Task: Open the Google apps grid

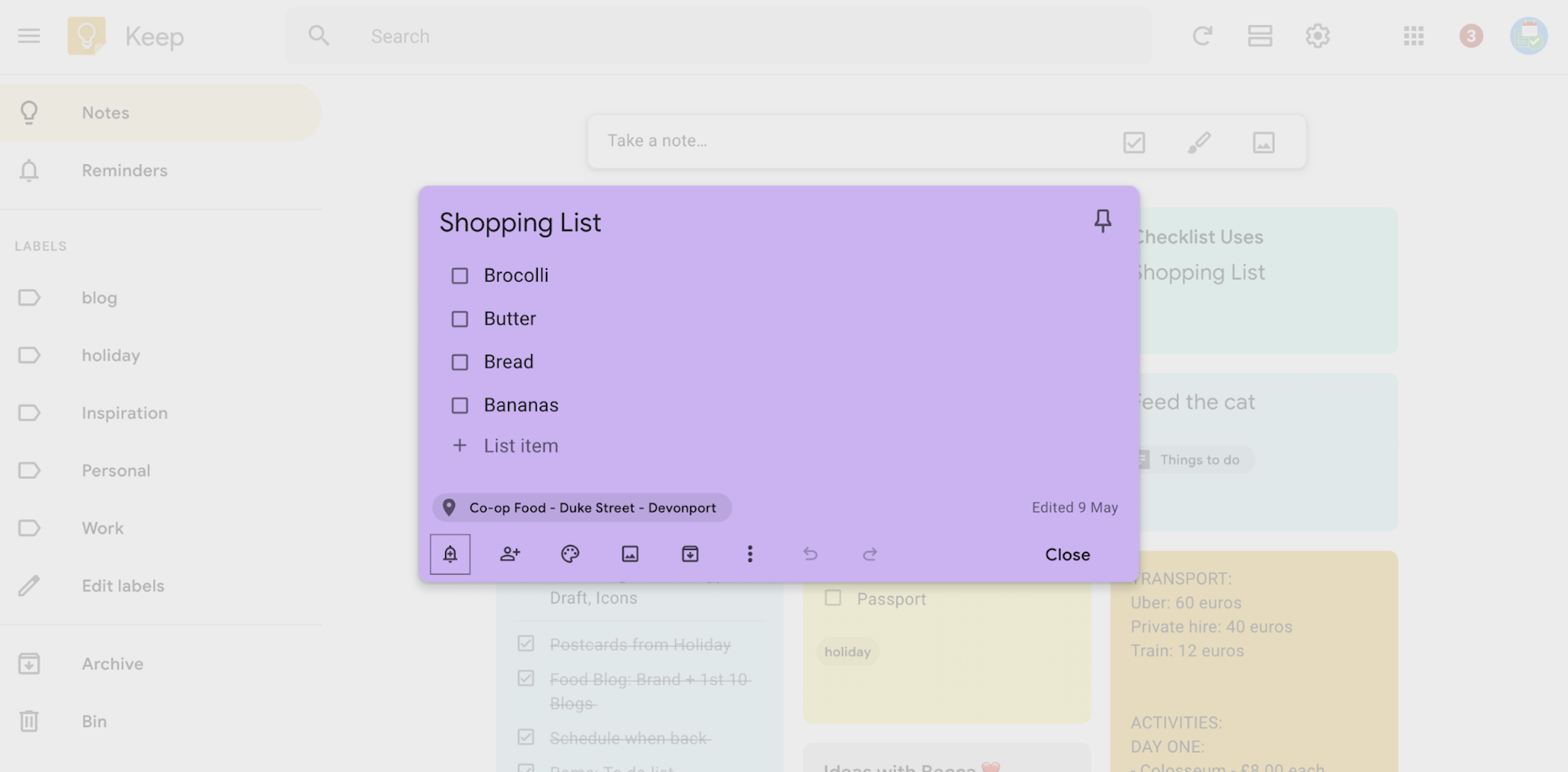Action: coord(1414,36)
